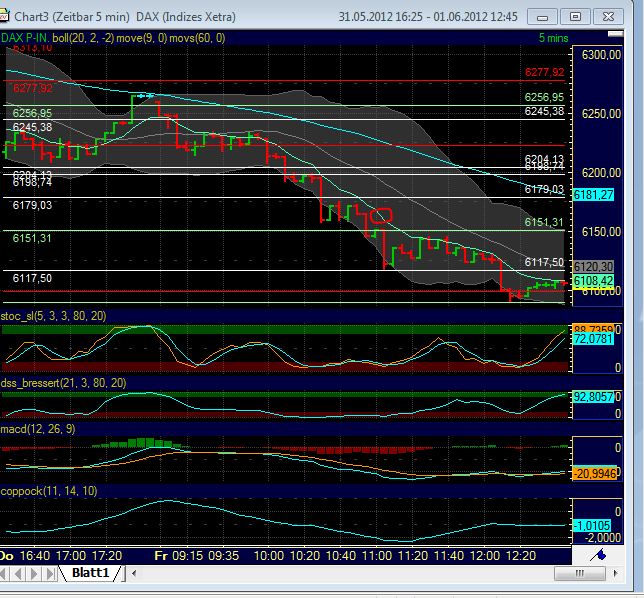The width and height of the screenshot is (644, 598).
Task: Click the blue flag icon beside time axis
Action: click(598, 555)
